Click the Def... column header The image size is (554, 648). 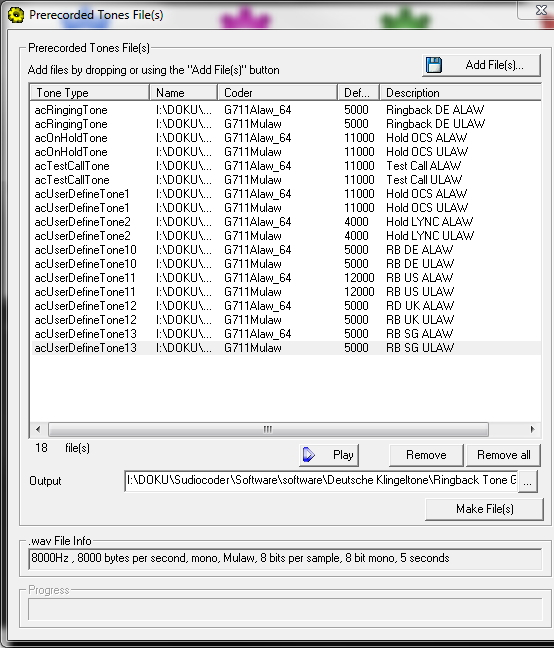(x=359, y=93)
